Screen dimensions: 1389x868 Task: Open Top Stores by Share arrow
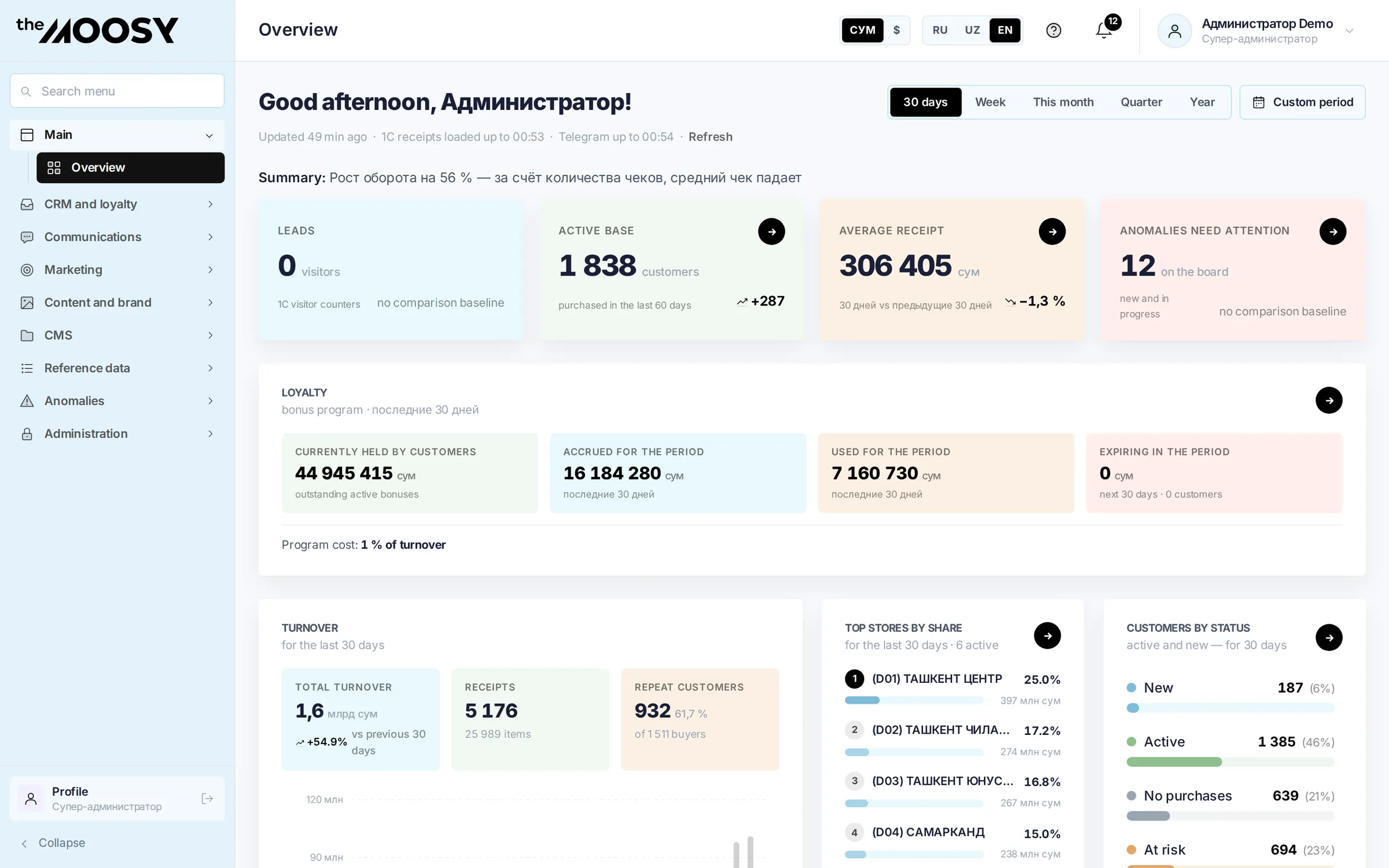(1048, 635)
